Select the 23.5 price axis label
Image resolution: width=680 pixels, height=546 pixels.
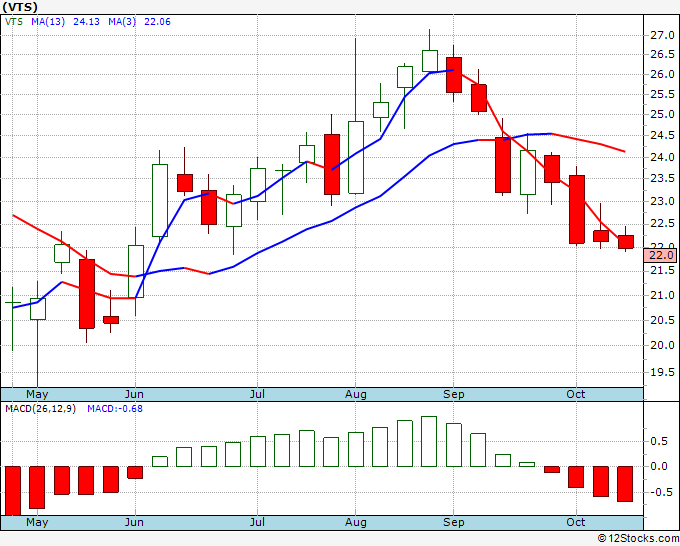(x=662, y=178)
